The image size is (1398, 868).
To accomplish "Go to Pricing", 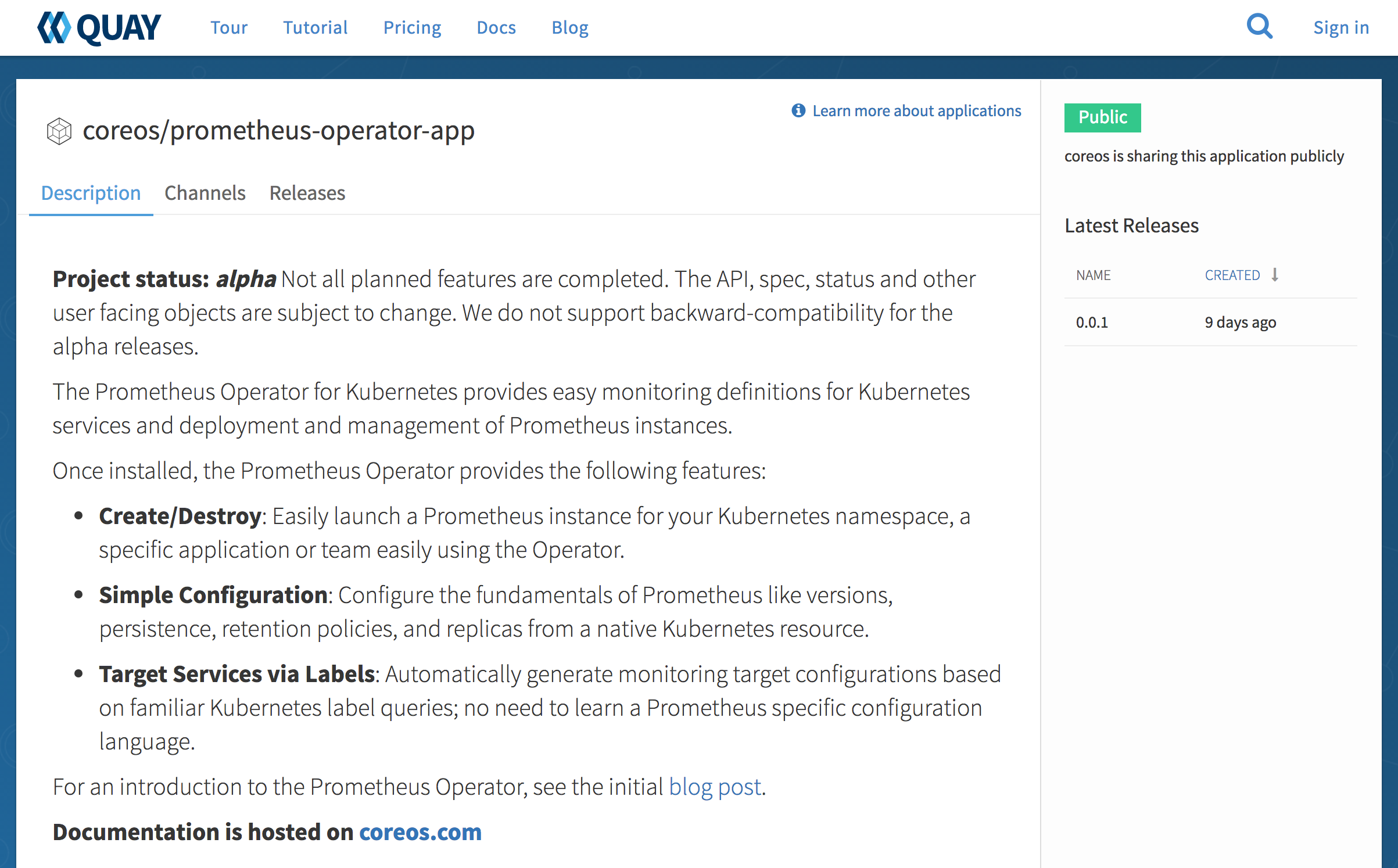I will pyautogui.click(x=413, y=27).
